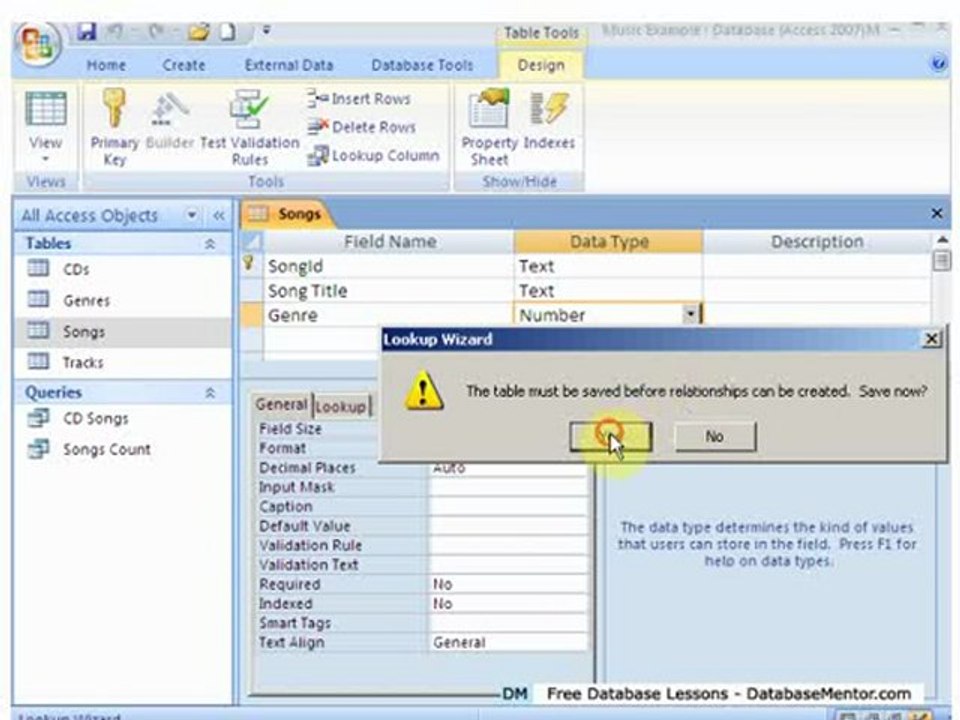Open the Database Tools ribbon tab
This screenshot has width=960, height=720.
422,65
